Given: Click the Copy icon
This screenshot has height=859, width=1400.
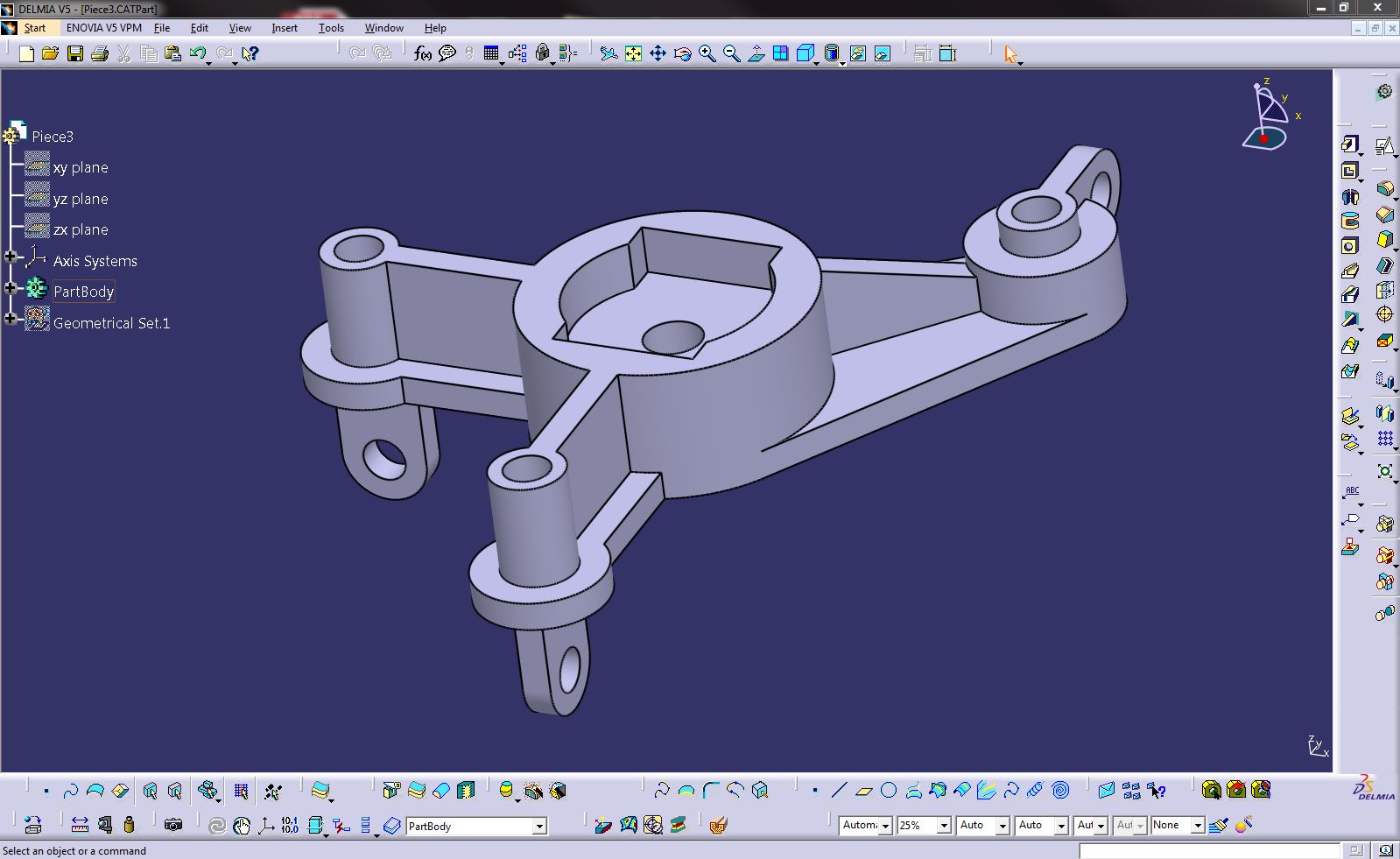Looking at the screenshot, I should coord(149,54).
